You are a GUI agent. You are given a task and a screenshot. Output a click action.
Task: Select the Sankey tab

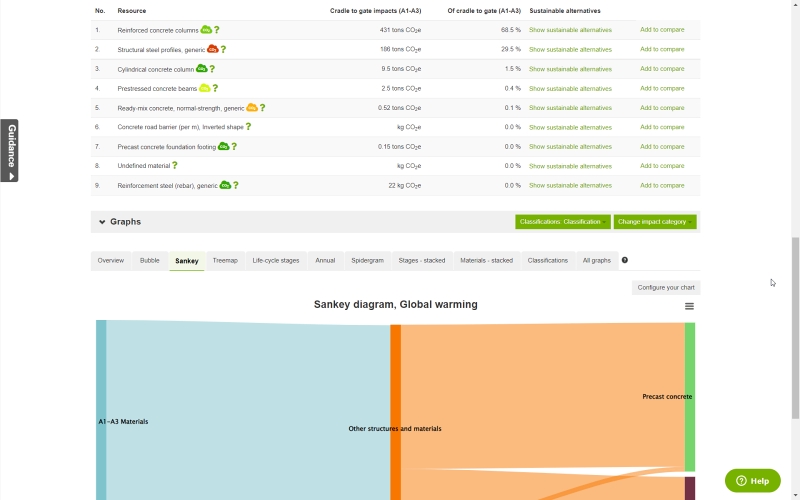tap(187, 261)
